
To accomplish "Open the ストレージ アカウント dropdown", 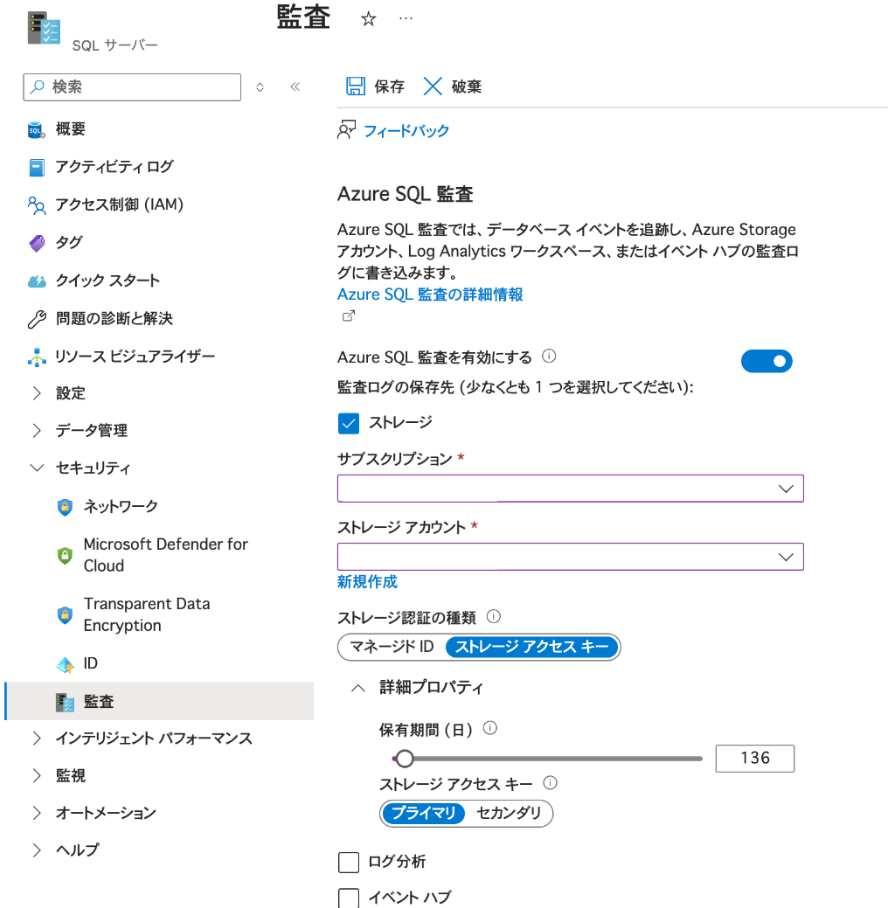I will pyautogui.click(x=570, y=556).
